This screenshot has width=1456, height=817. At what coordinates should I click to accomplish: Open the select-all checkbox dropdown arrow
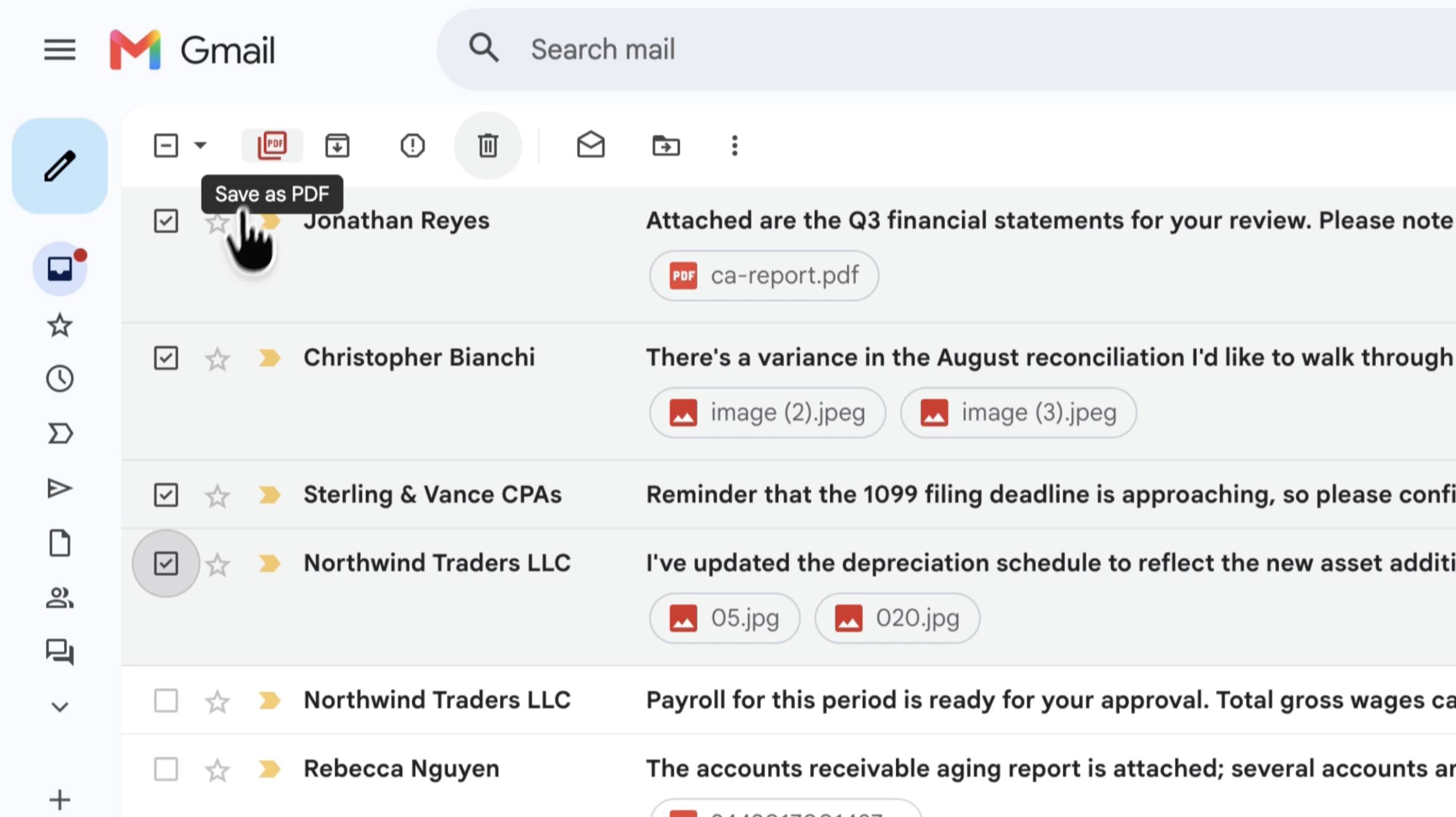[x=200, y=145]
